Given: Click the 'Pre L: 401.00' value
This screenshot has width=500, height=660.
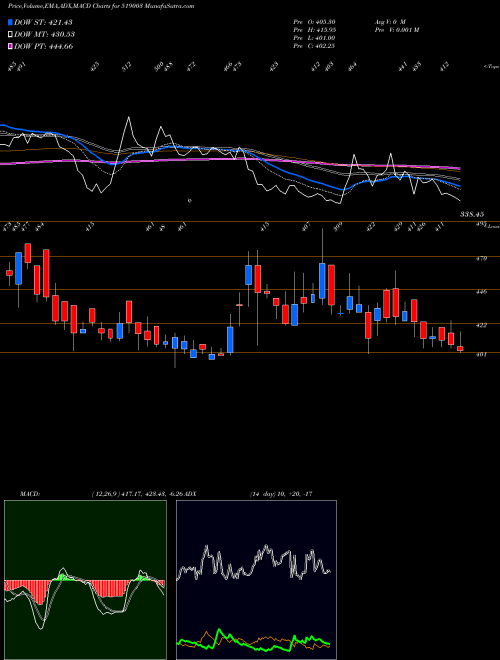Looking at the screenshot, I should (314, 38).
